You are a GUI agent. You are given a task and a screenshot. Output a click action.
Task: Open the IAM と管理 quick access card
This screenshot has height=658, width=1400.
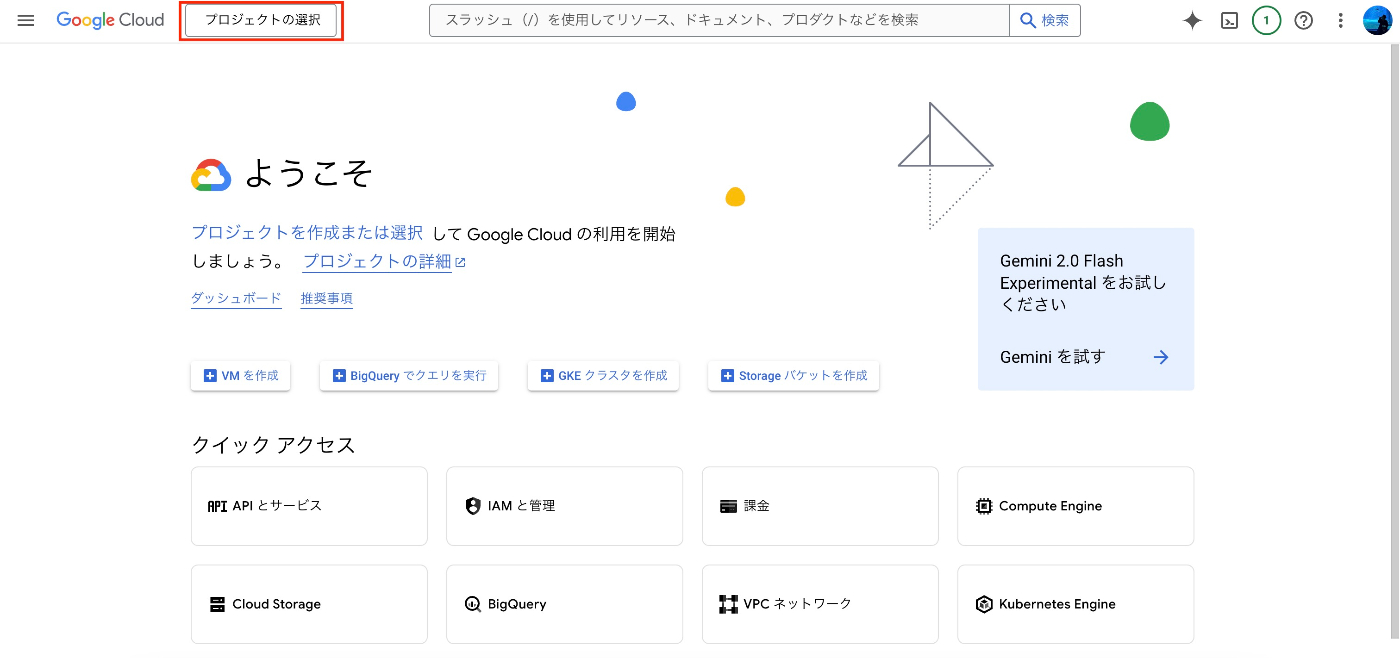click(564, 506)
